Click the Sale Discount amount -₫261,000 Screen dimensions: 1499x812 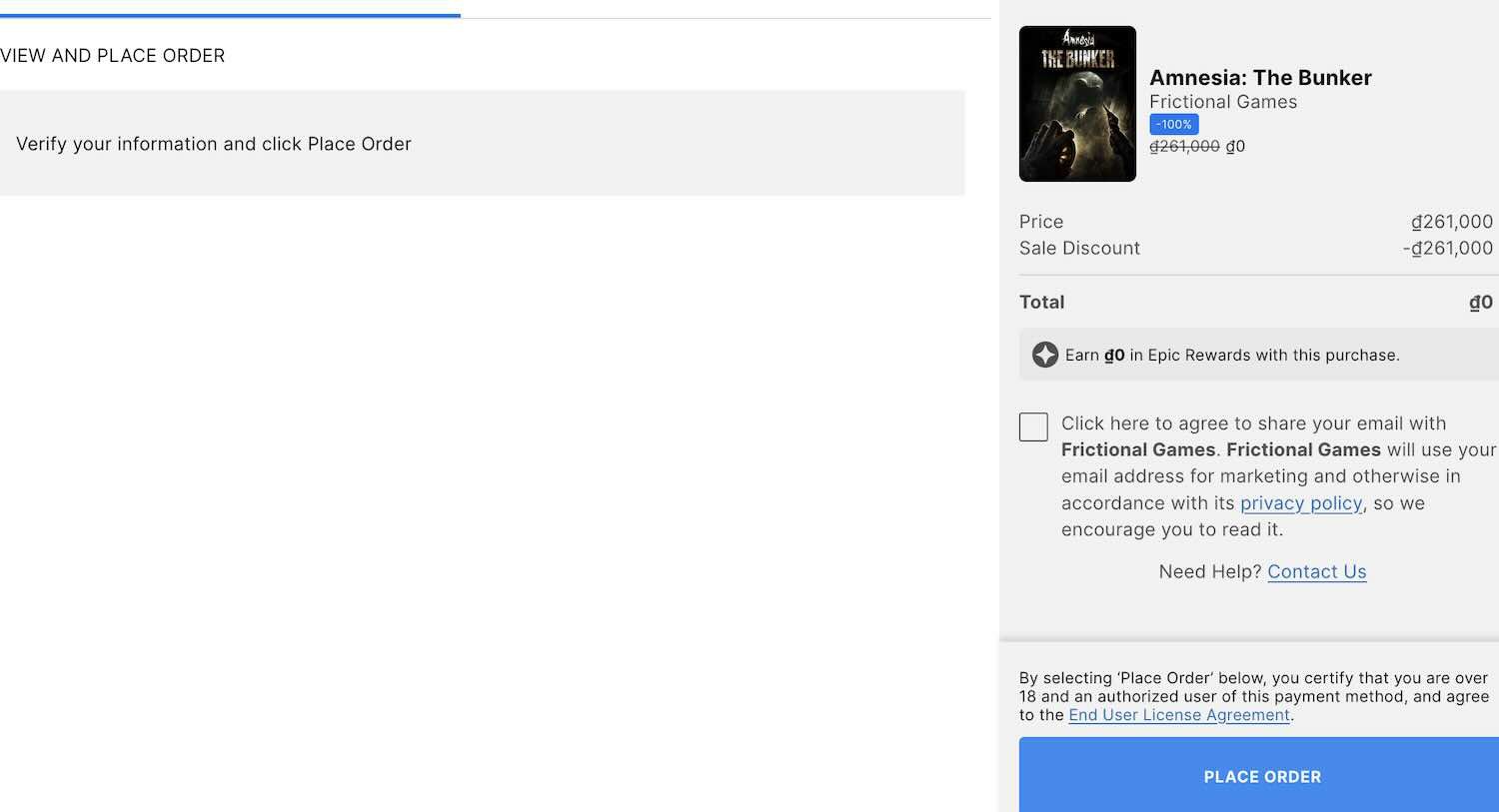tap(1447, 248)
